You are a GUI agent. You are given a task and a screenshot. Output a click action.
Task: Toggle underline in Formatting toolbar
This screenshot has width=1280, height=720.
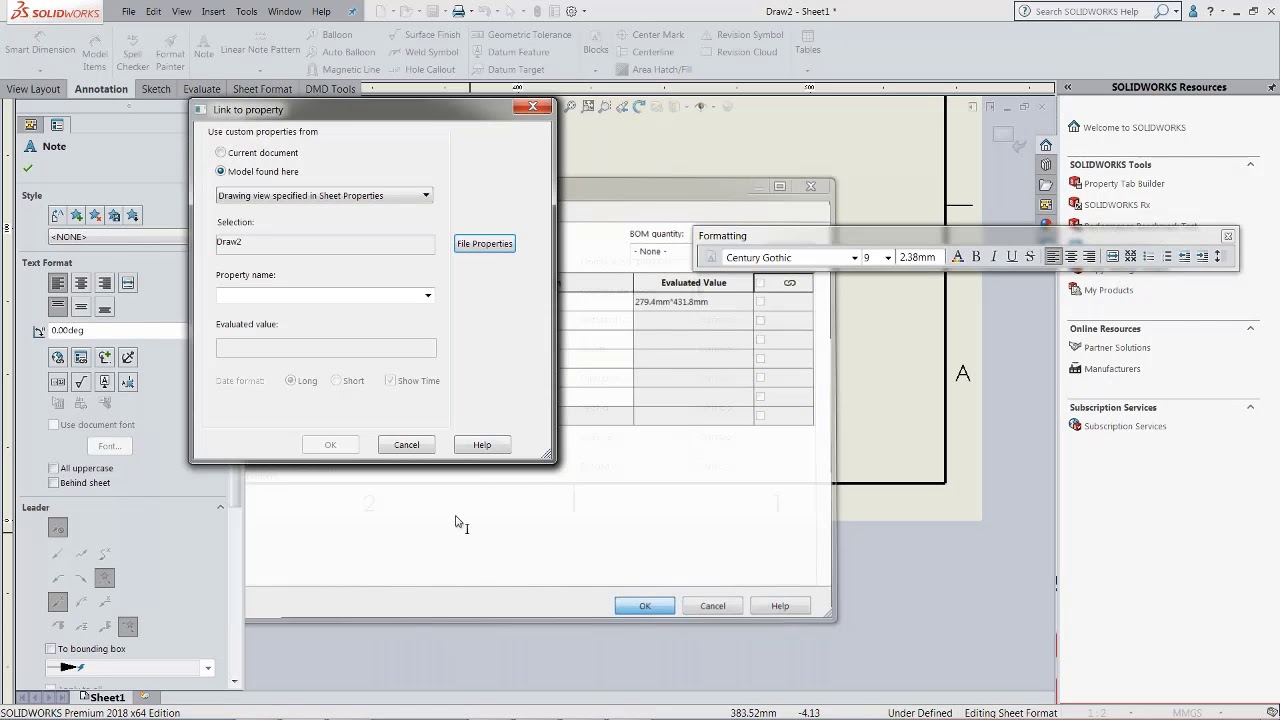tap(1012, 257)
